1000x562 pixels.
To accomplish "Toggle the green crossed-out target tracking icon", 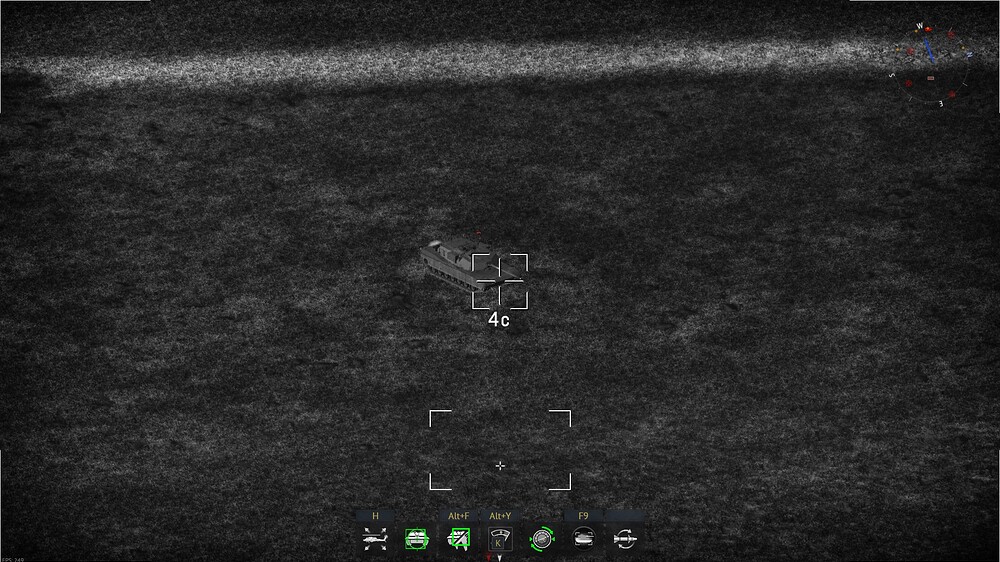I will pyautogui.click(x=459, y=539).
